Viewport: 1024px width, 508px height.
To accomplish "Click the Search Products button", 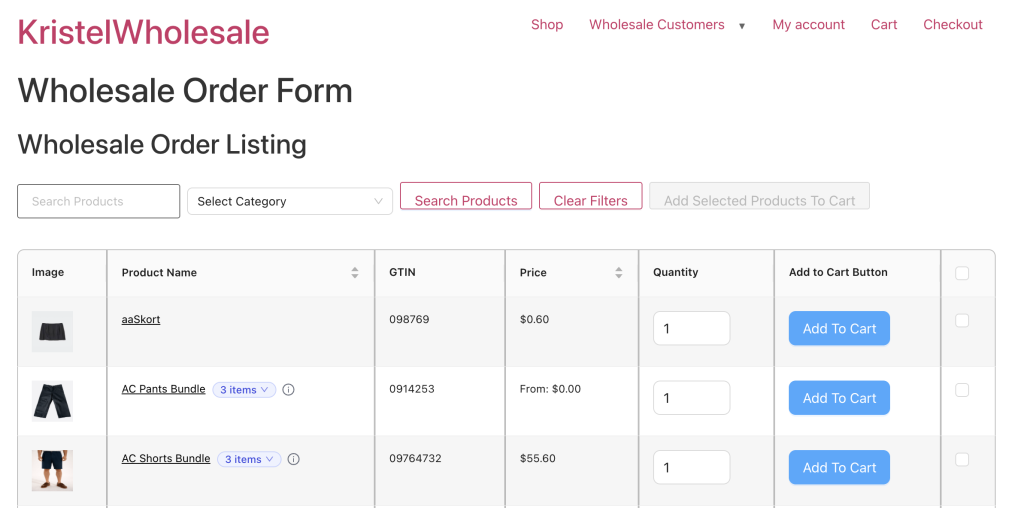I will point(466,196).
